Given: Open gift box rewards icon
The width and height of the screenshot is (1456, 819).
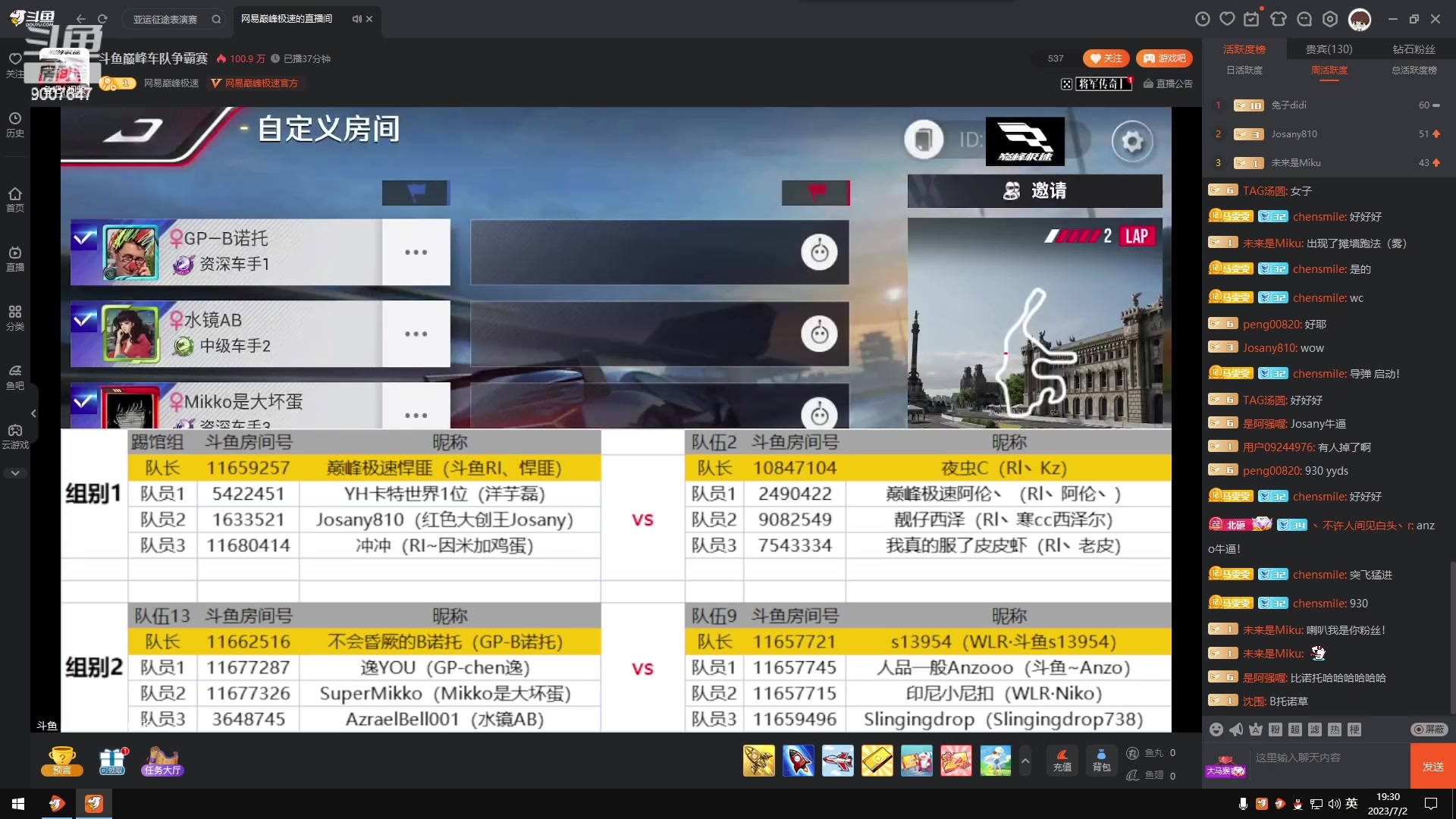Looking at the screenshot, I should (112, 761).
